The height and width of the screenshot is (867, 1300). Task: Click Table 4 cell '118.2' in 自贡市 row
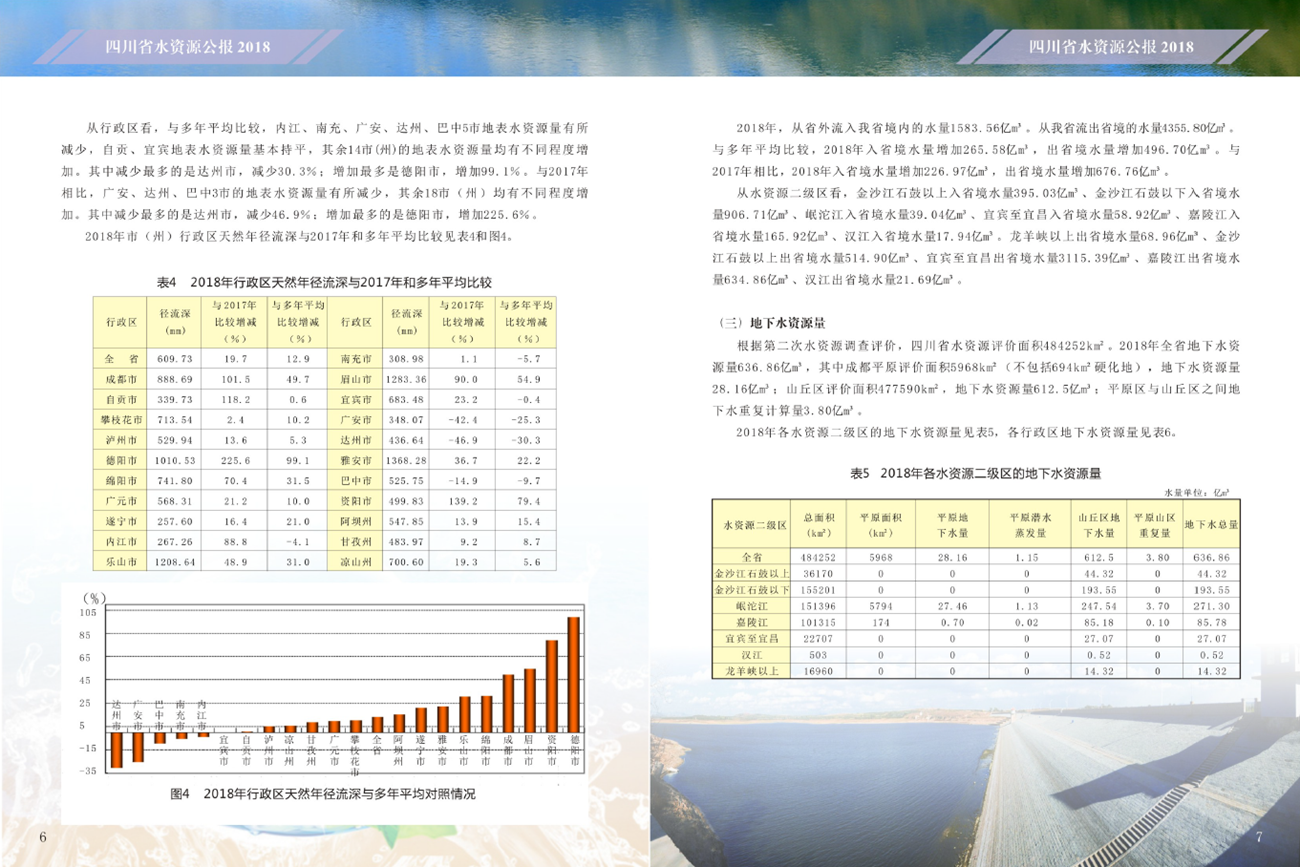point(236,402)
